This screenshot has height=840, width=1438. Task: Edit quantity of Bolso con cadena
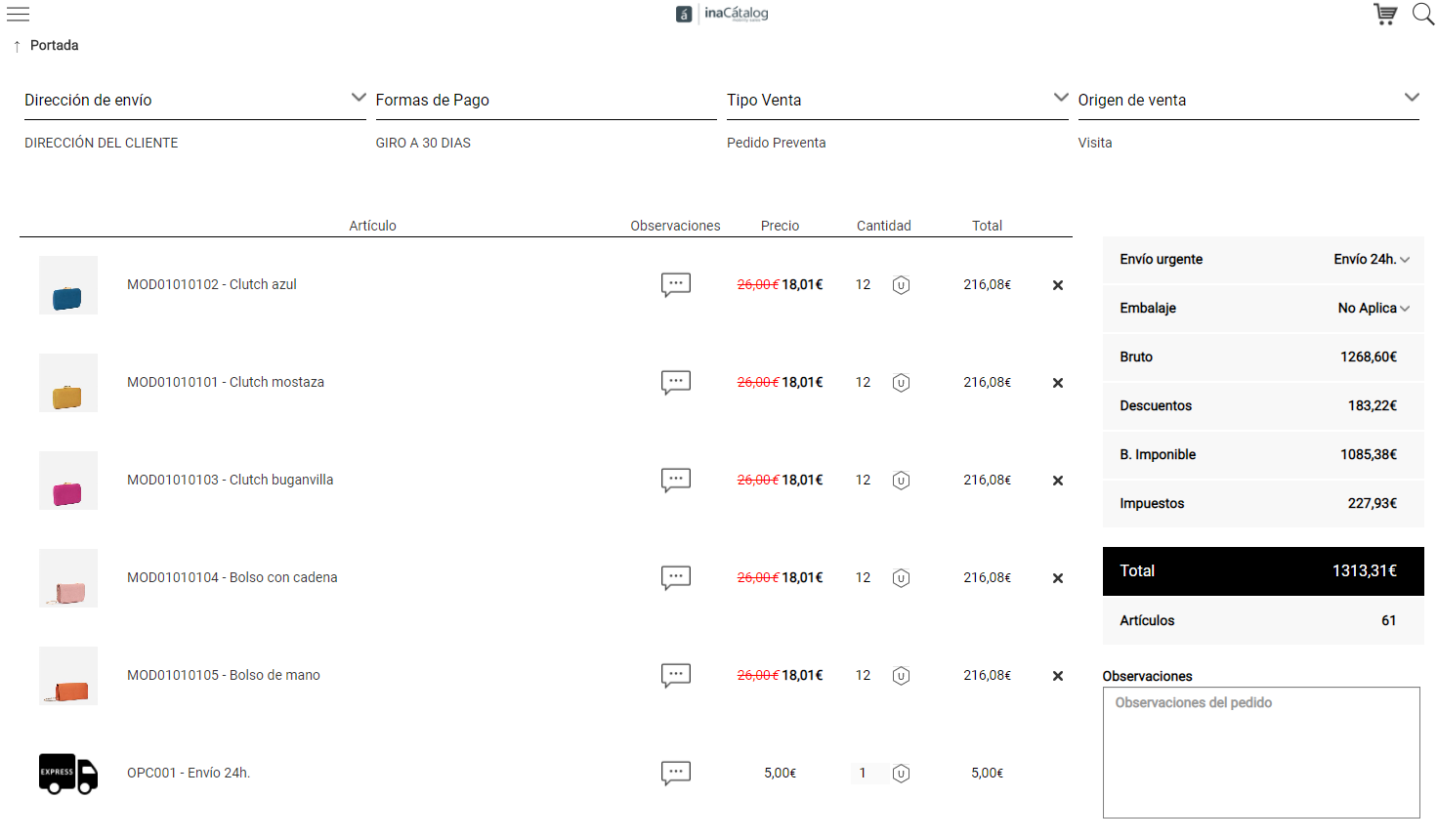click(864, 577)
